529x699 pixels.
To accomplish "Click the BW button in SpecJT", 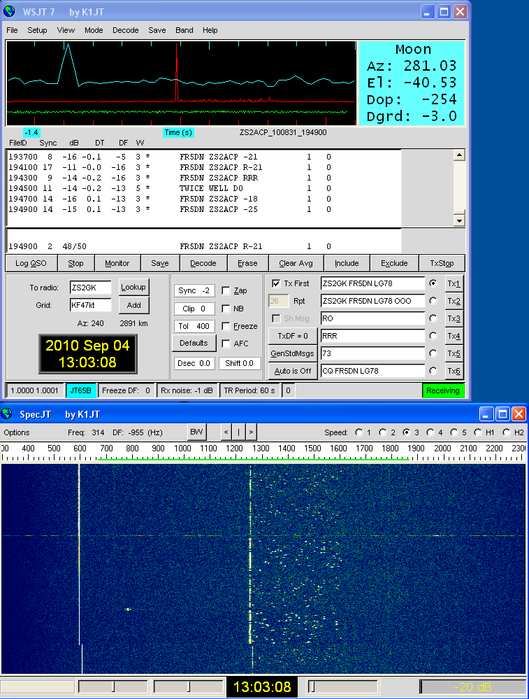I will point(197,432).
